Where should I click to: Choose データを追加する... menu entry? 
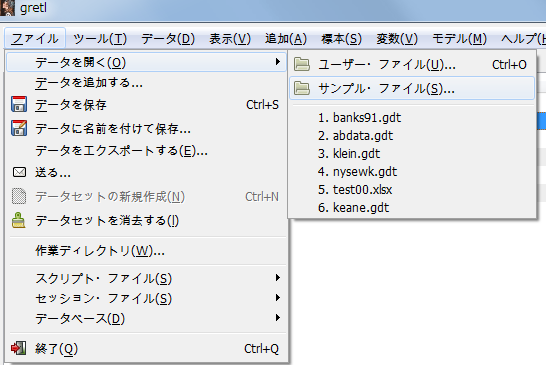146,83
